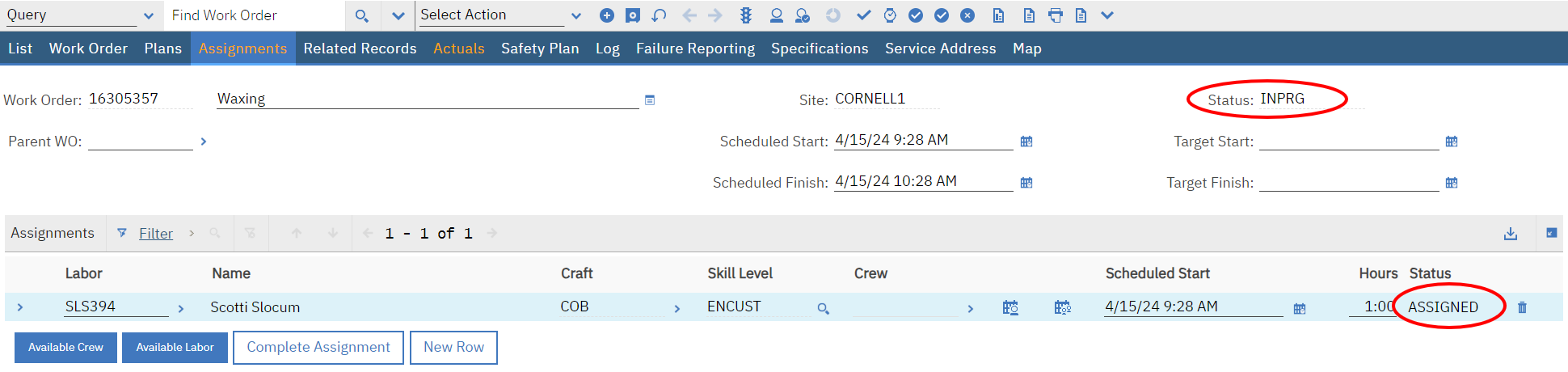1568x372 pixels.
Task: Click the document icon right of printer
Action: pos(1081,15)
